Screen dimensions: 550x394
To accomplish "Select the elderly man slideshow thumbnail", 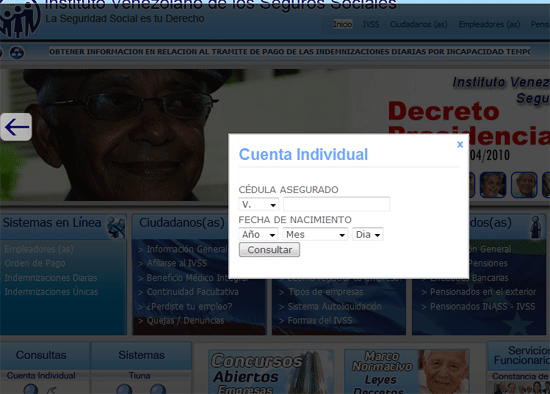I will (524, 185).
